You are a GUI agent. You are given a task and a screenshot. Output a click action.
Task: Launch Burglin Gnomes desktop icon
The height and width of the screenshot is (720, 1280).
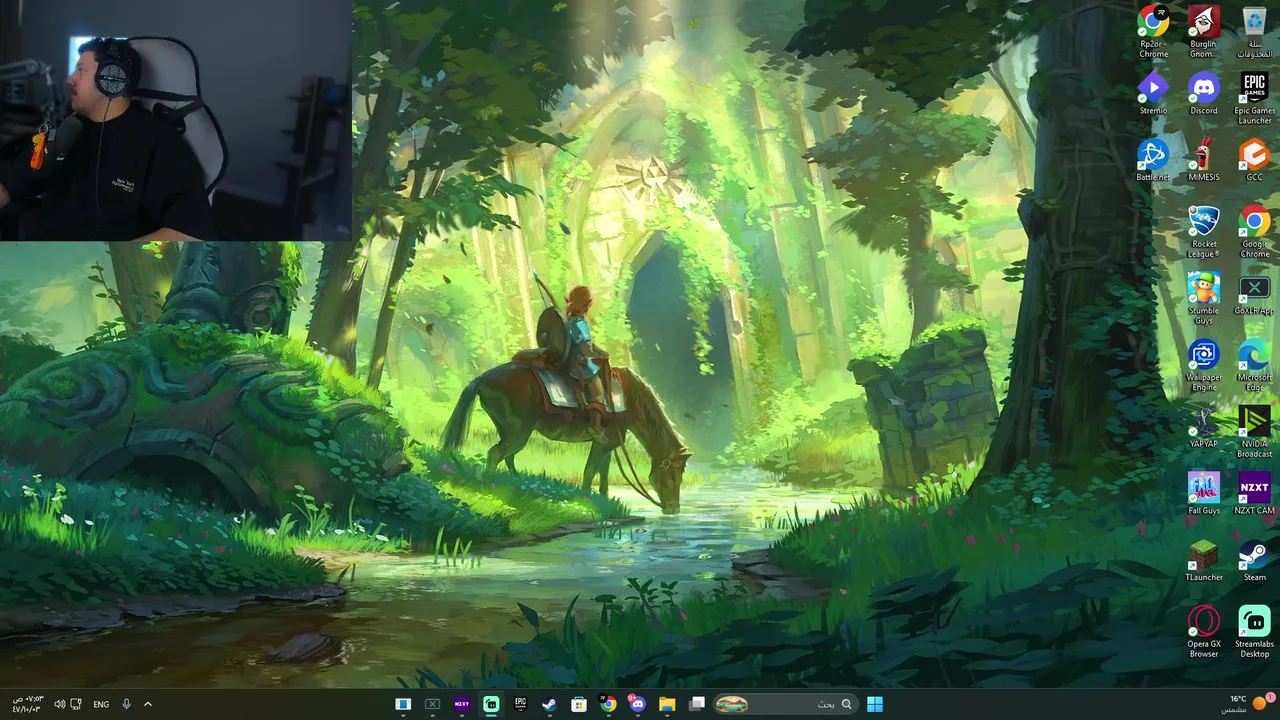pos(1203,31)
